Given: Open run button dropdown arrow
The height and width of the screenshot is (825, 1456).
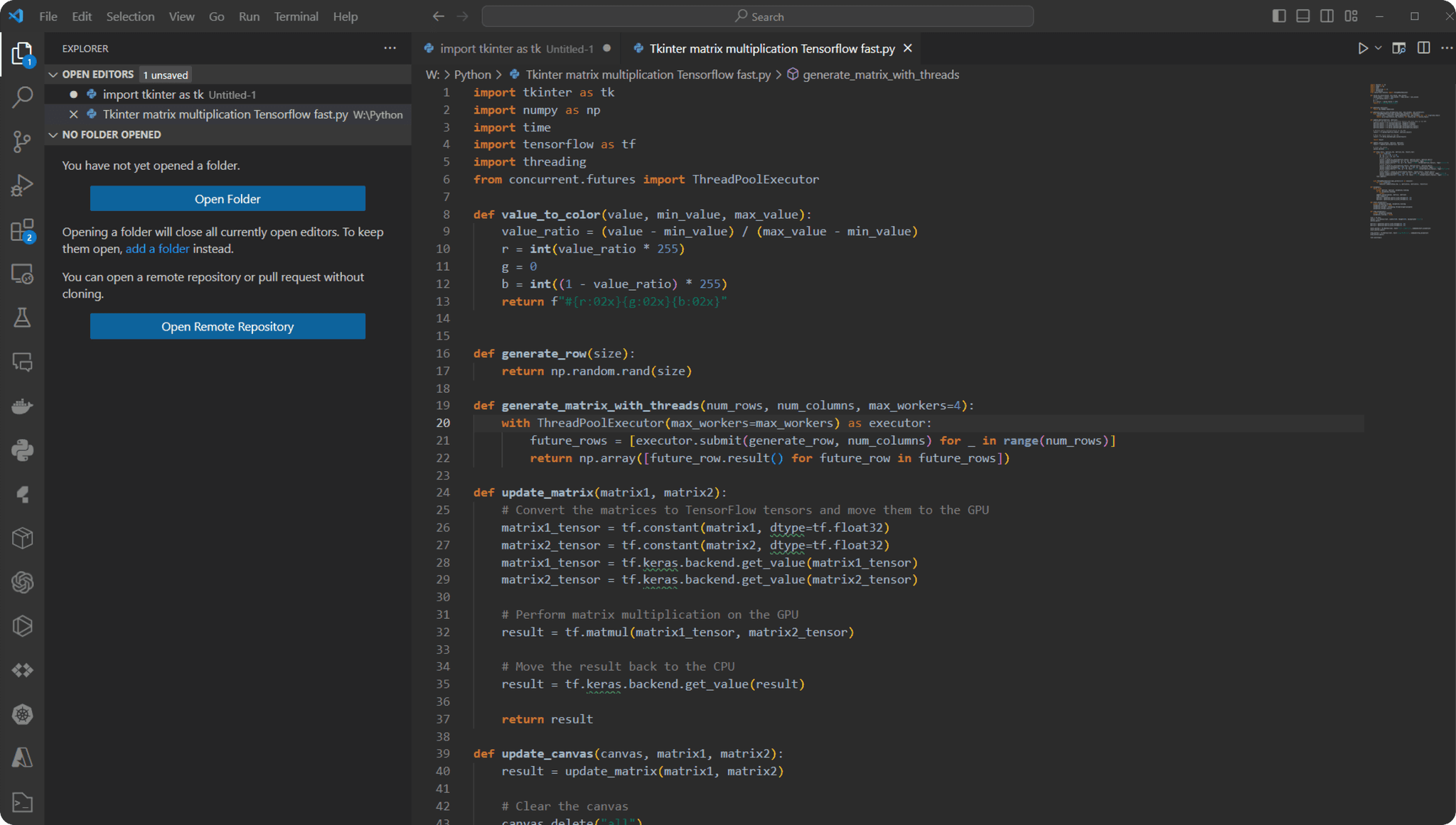Looking at the screenshot, I should click(x=1378, y=48).
